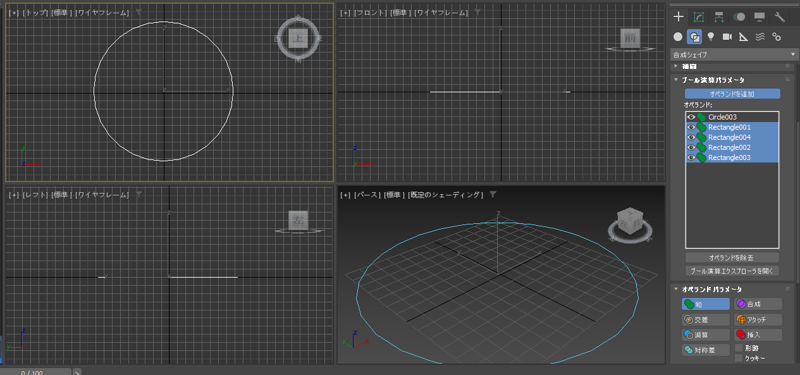Enable the 刻印 checkbox
Screen dimensions: 800x375
click(738, 348)
